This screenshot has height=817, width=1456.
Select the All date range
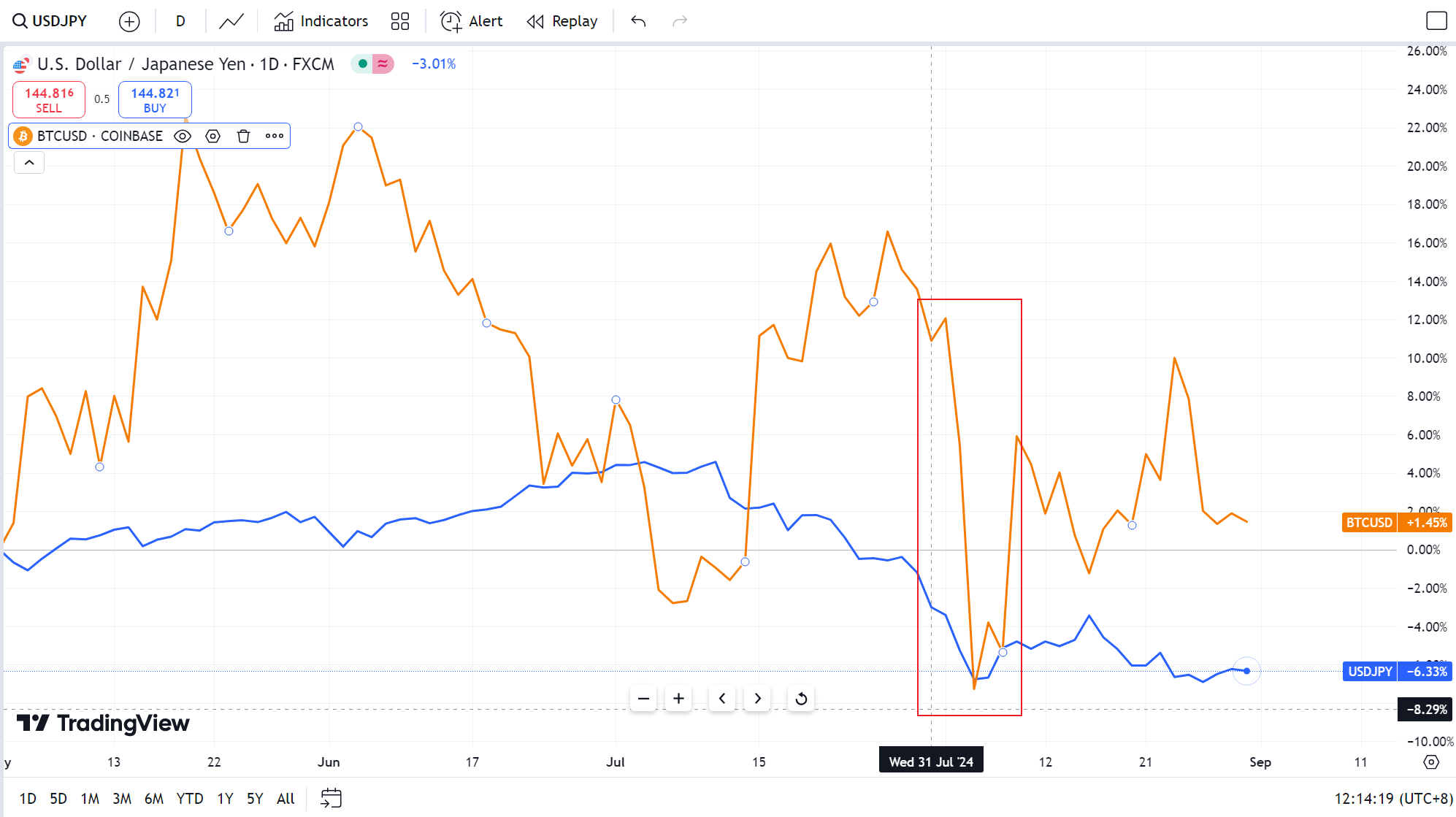[286, 799]
